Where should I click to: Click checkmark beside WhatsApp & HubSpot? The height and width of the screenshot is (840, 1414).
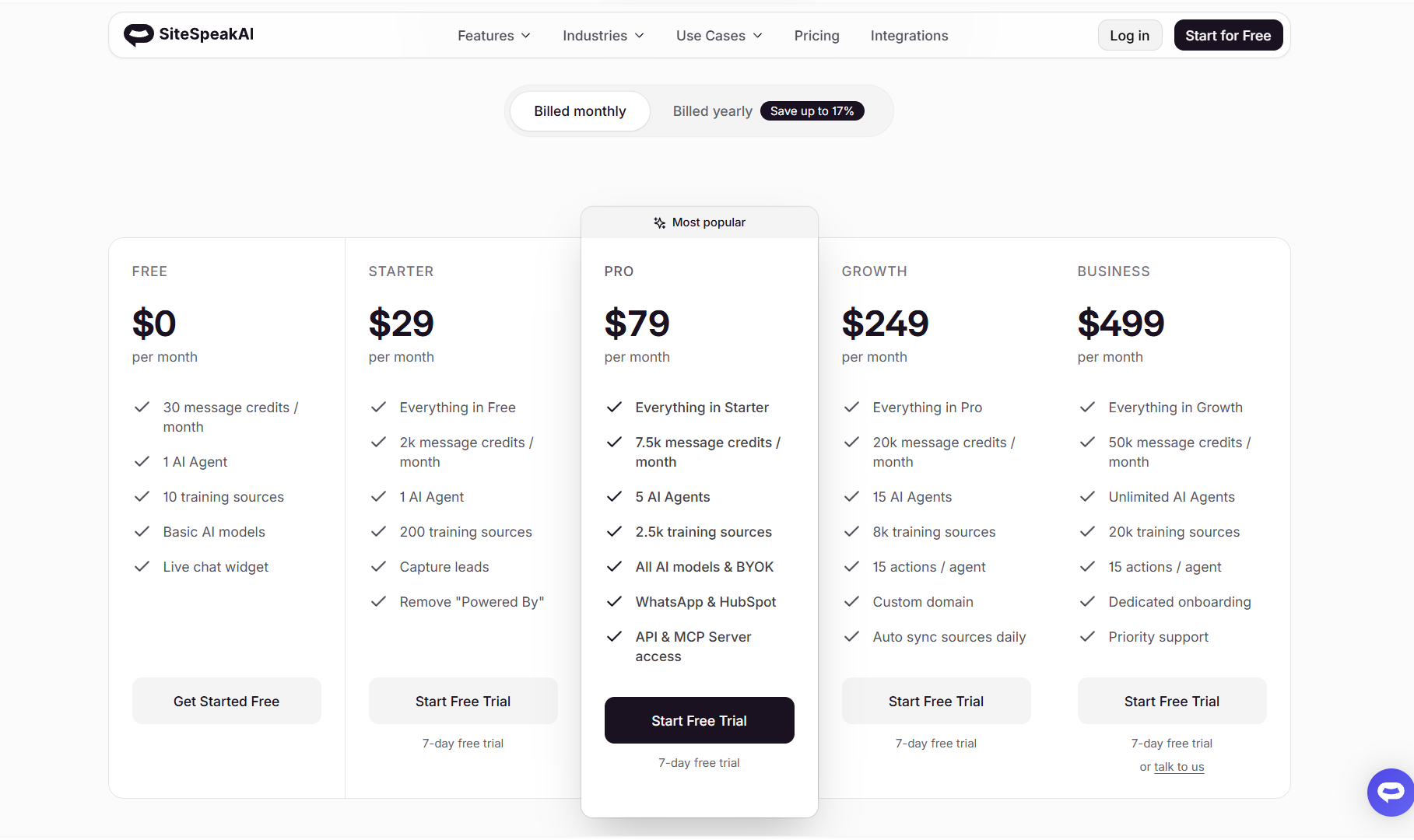614,602
